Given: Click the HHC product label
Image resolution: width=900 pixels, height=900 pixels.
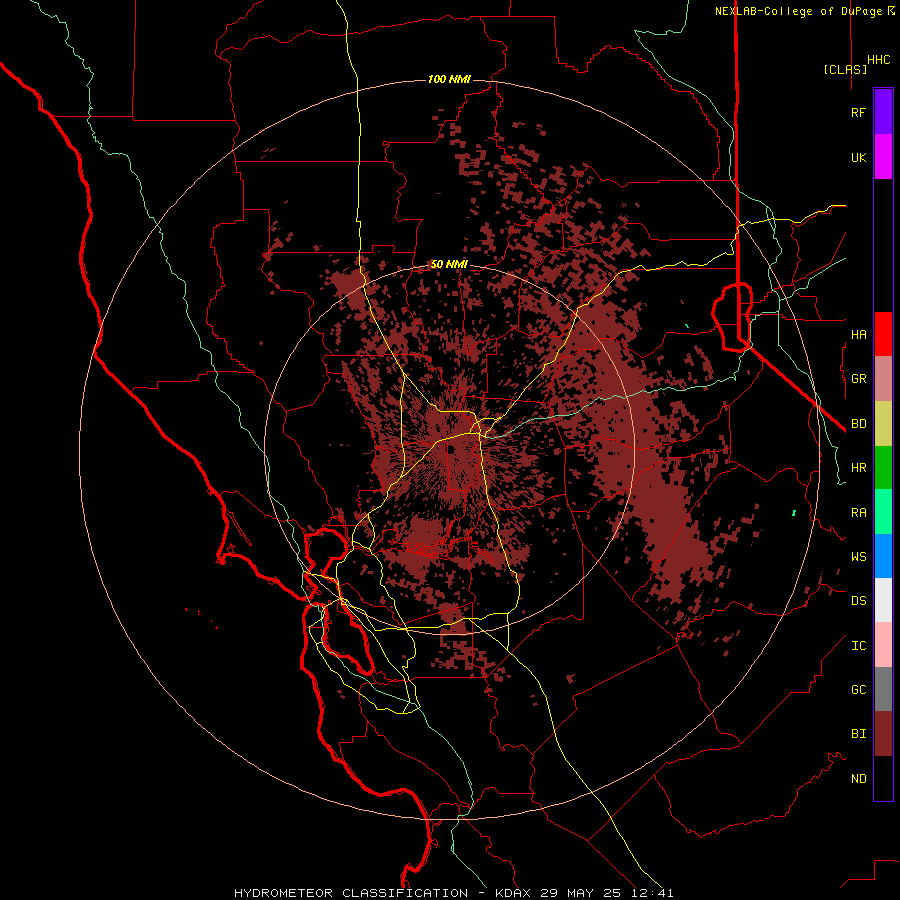Looking at the screenshot, I should coord(879,60).
